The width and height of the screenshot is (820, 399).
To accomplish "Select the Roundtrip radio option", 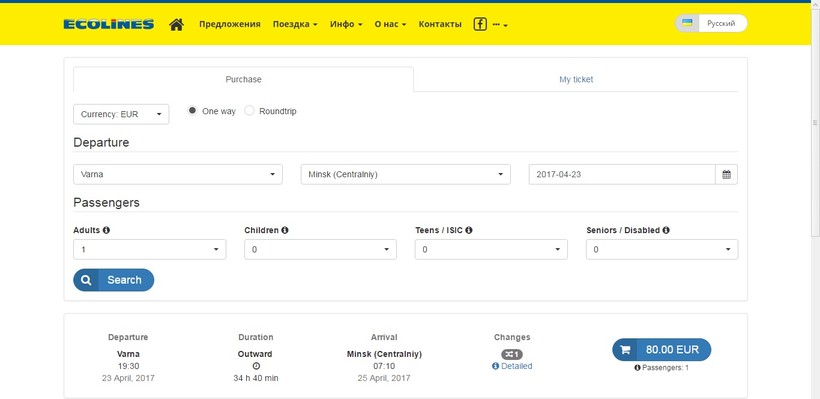I will (249, 111).
